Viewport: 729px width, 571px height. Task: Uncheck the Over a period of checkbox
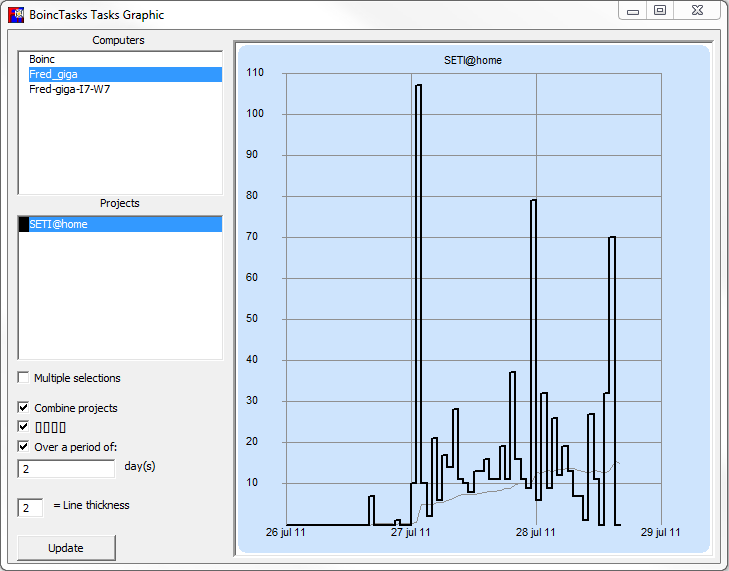point(23,447)
